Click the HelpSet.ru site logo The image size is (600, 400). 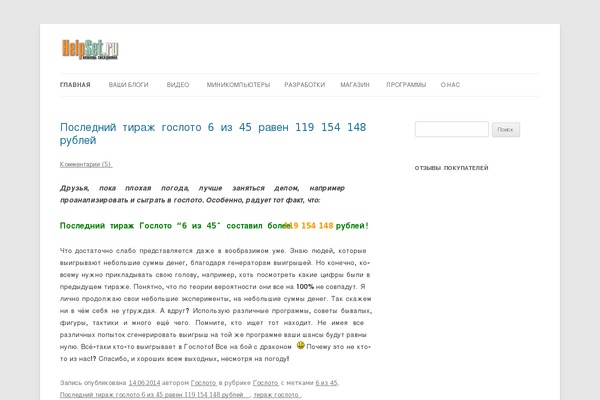point(90,49)
